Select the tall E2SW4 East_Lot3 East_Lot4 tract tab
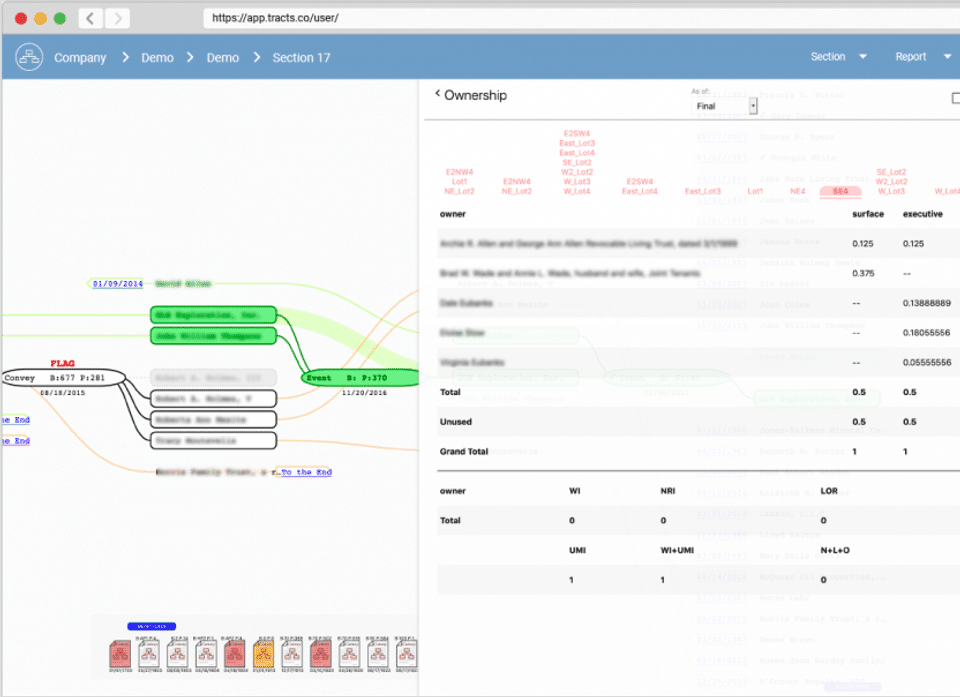 (577, 162)
